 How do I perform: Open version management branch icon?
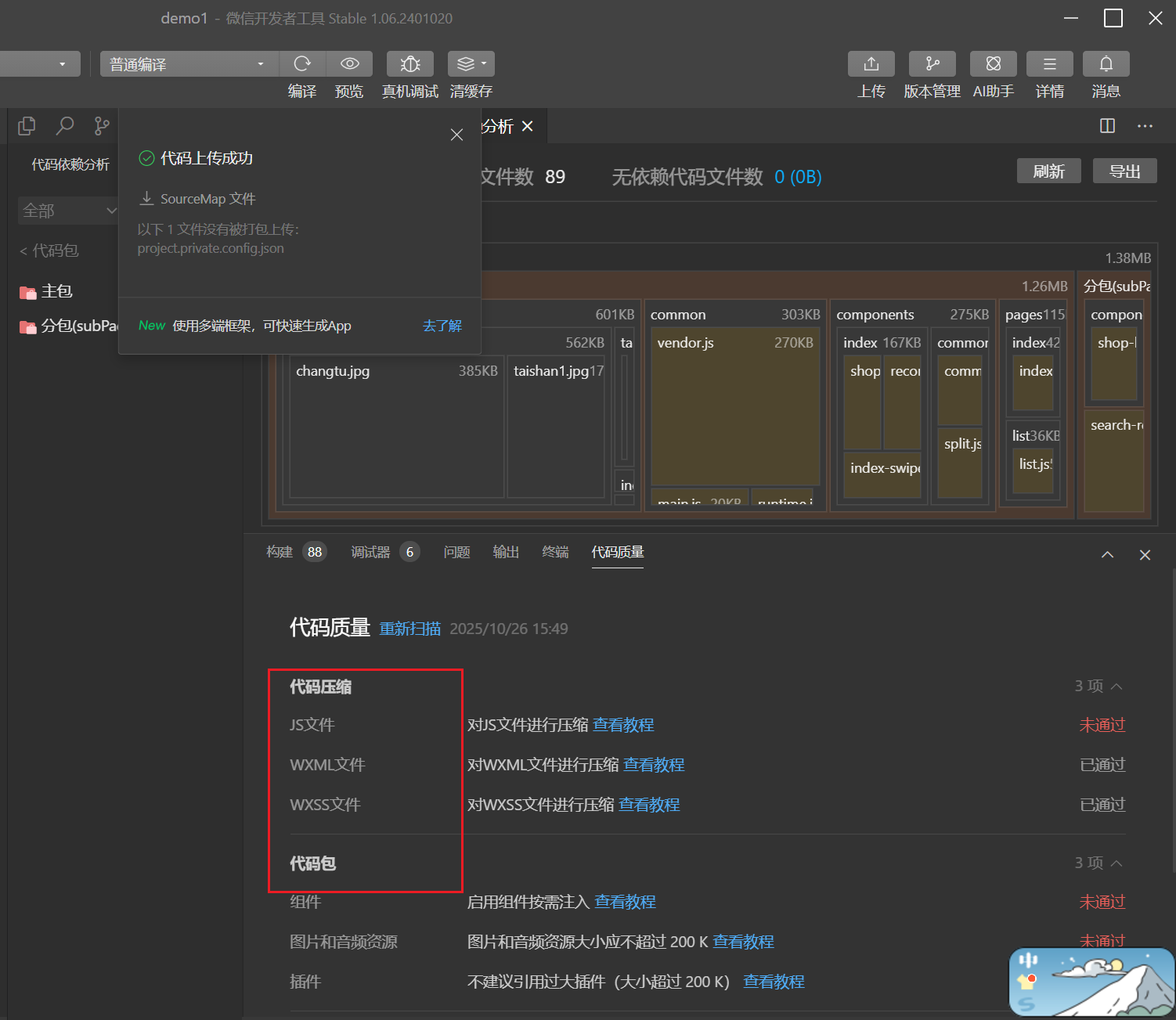click(x=933, y=64)
